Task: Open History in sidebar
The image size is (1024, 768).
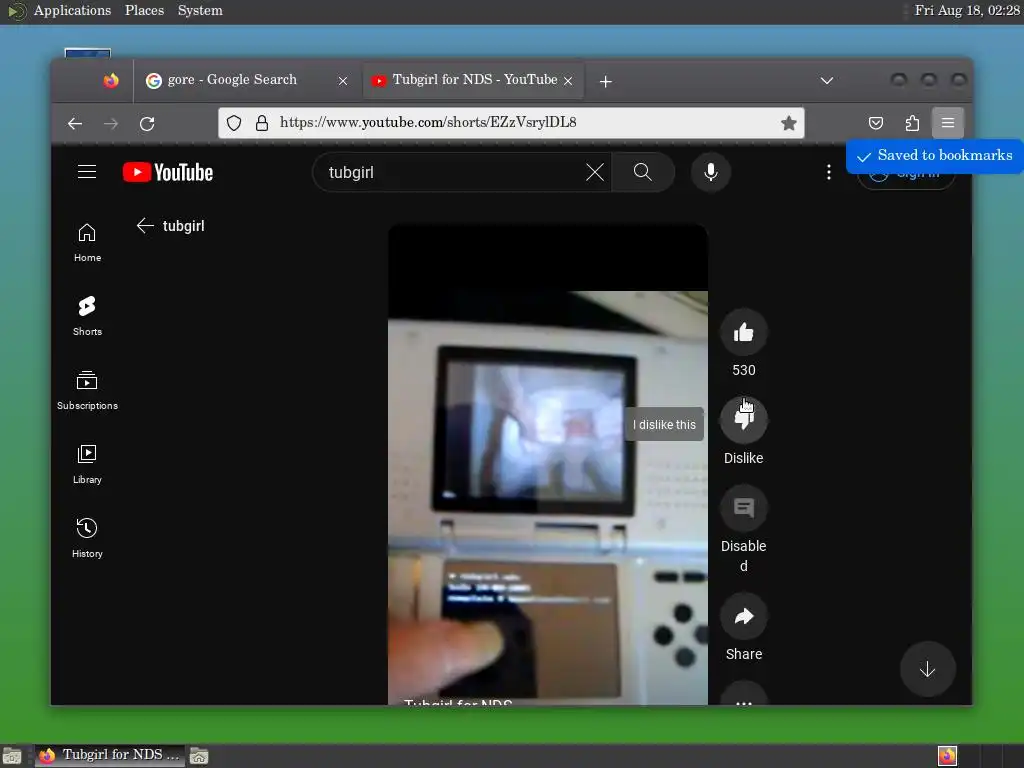Action: point(87,538)
